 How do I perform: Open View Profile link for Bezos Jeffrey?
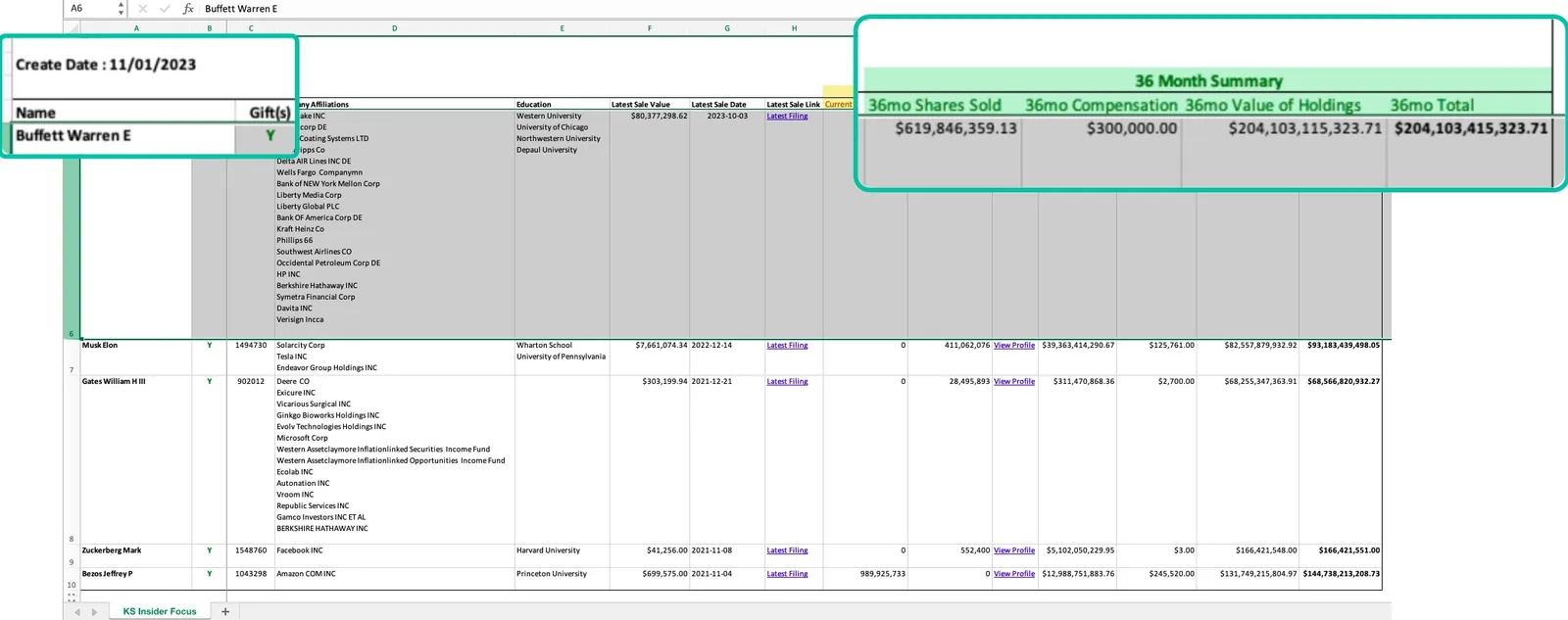[x=1014, y=574]
